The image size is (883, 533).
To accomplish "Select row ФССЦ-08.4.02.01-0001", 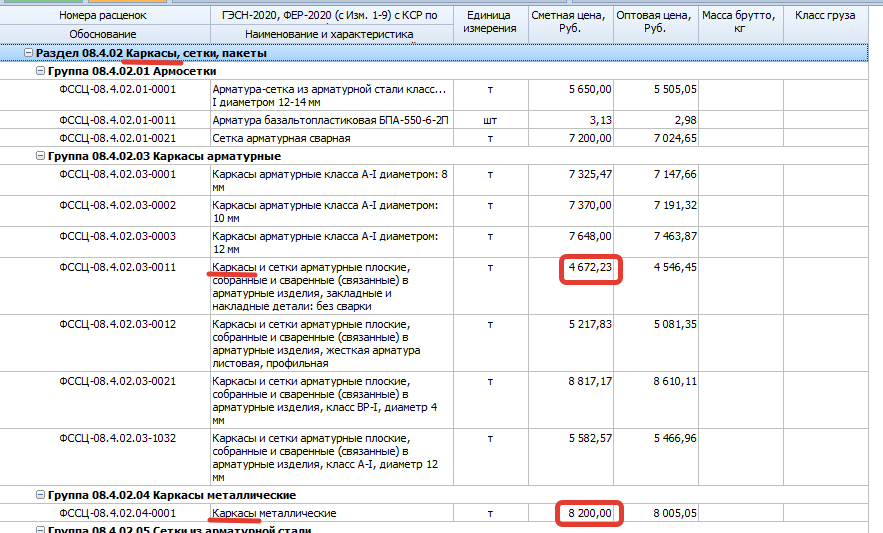I will coord(434,95).
